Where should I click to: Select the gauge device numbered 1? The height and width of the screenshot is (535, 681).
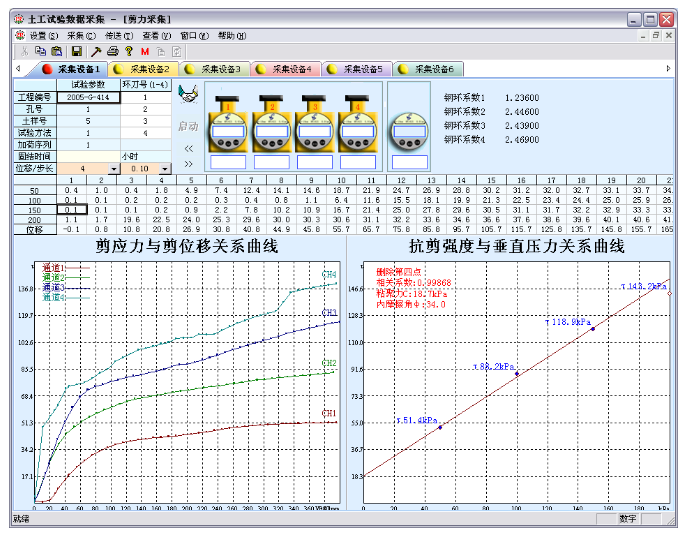click(228, 125)
